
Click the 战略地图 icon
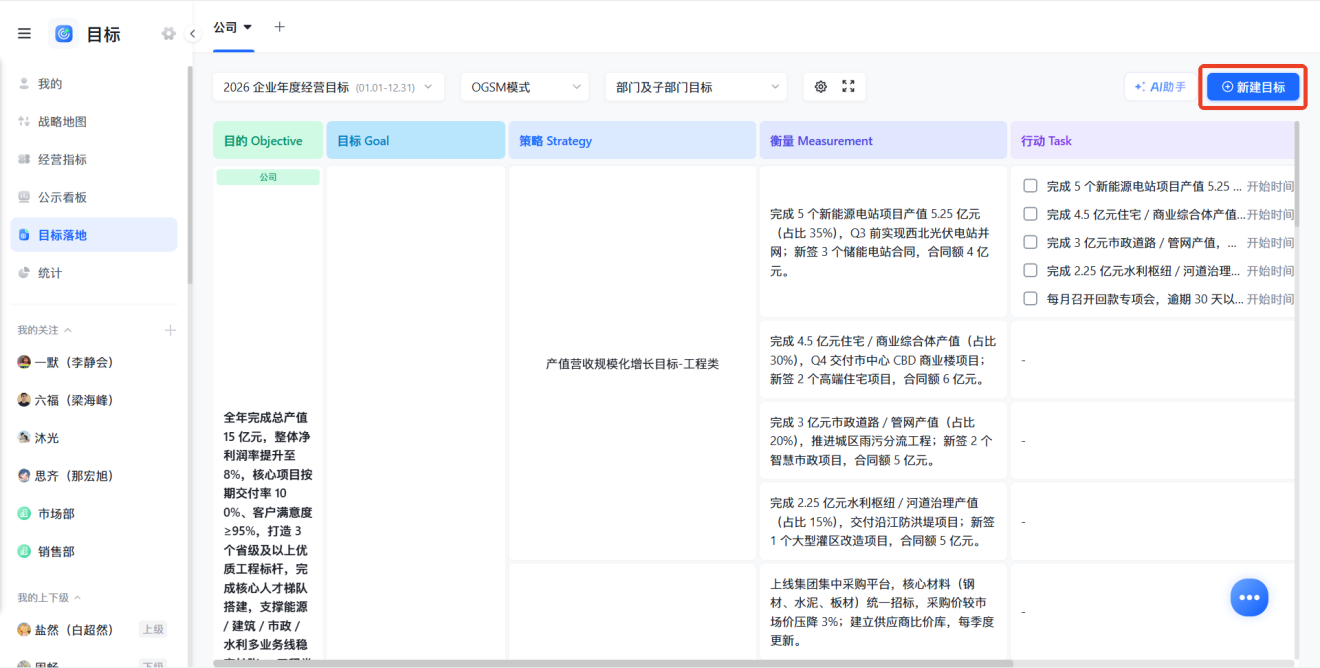(24, 122)
